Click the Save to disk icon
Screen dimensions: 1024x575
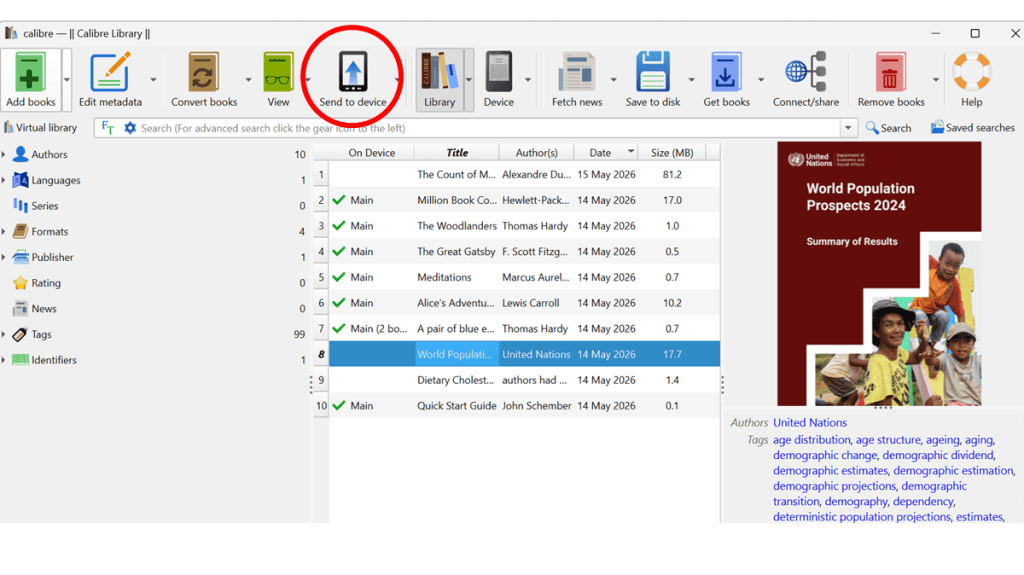(652, 72)
